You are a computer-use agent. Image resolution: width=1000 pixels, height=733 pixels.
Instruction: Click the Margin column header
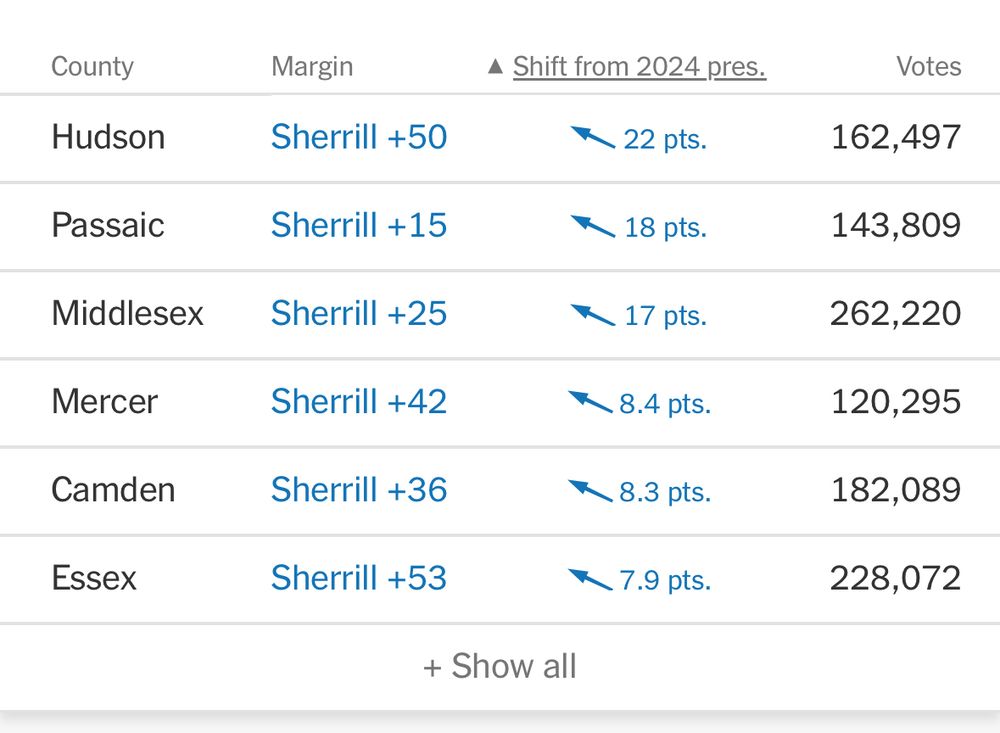[x=312, y=67]
